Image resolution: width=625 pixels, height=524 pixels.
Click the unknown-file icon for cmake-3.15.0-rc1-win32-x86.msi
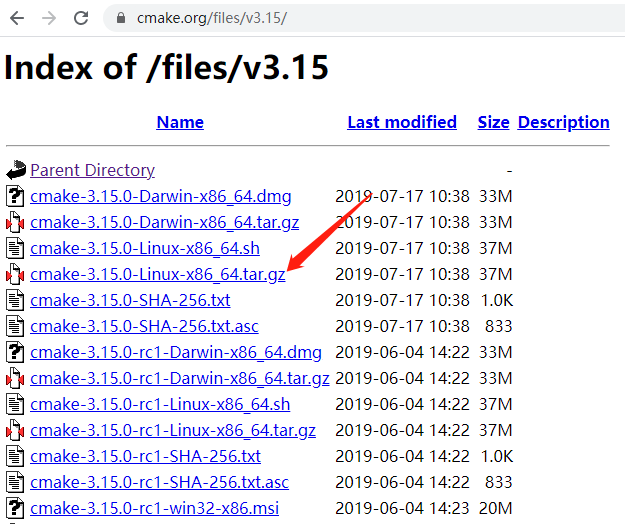coord(15,508)
